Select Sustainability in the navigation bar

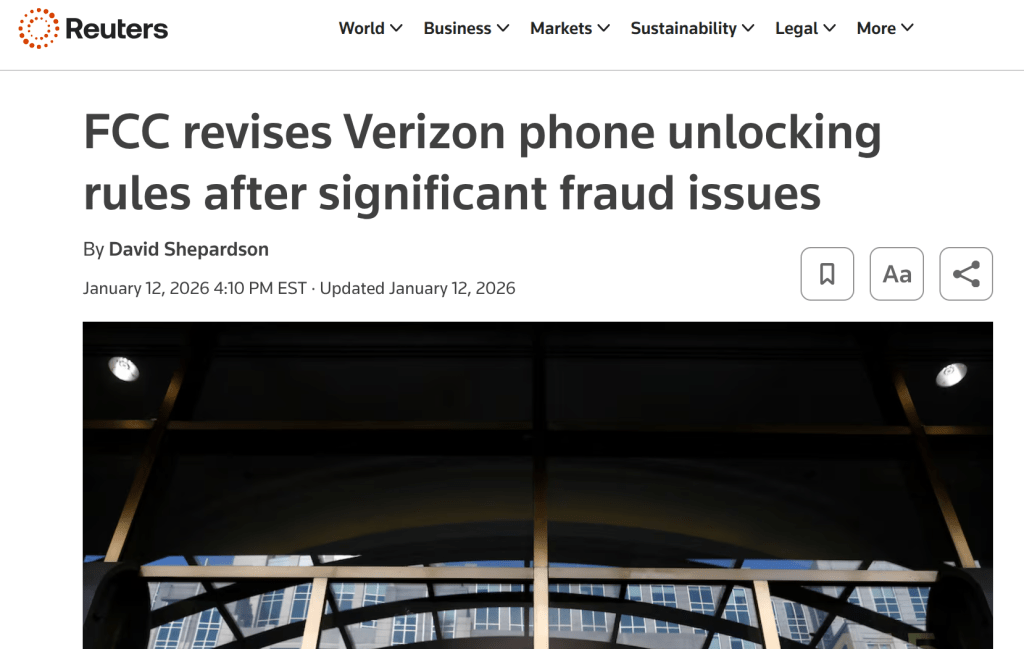click(683, 28)
